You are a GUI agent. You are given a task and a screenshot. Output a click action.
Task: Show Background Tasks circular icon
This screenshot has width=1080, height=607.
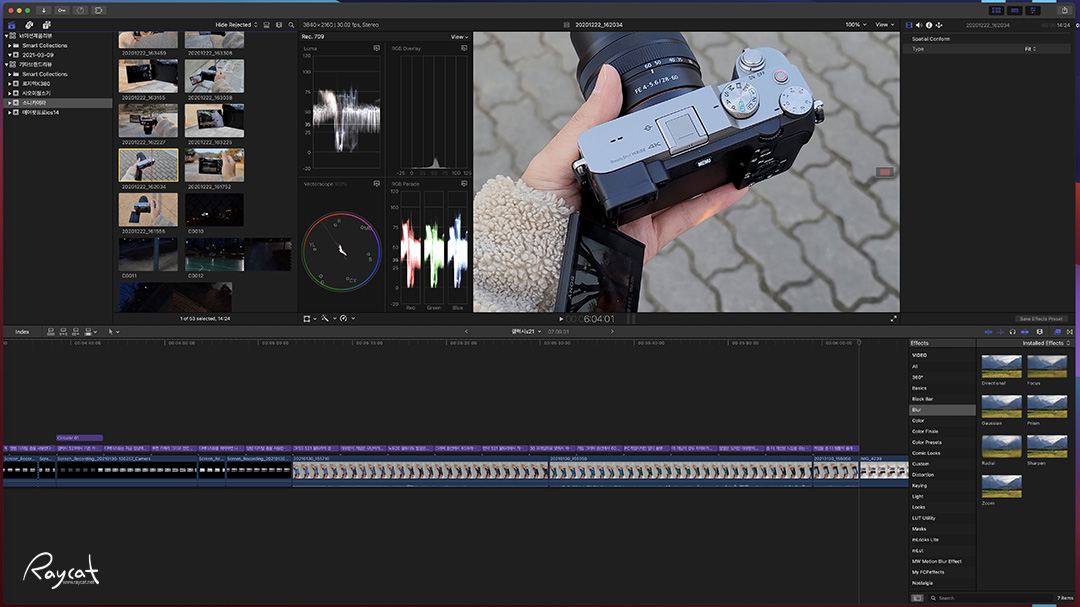point(81,10)
